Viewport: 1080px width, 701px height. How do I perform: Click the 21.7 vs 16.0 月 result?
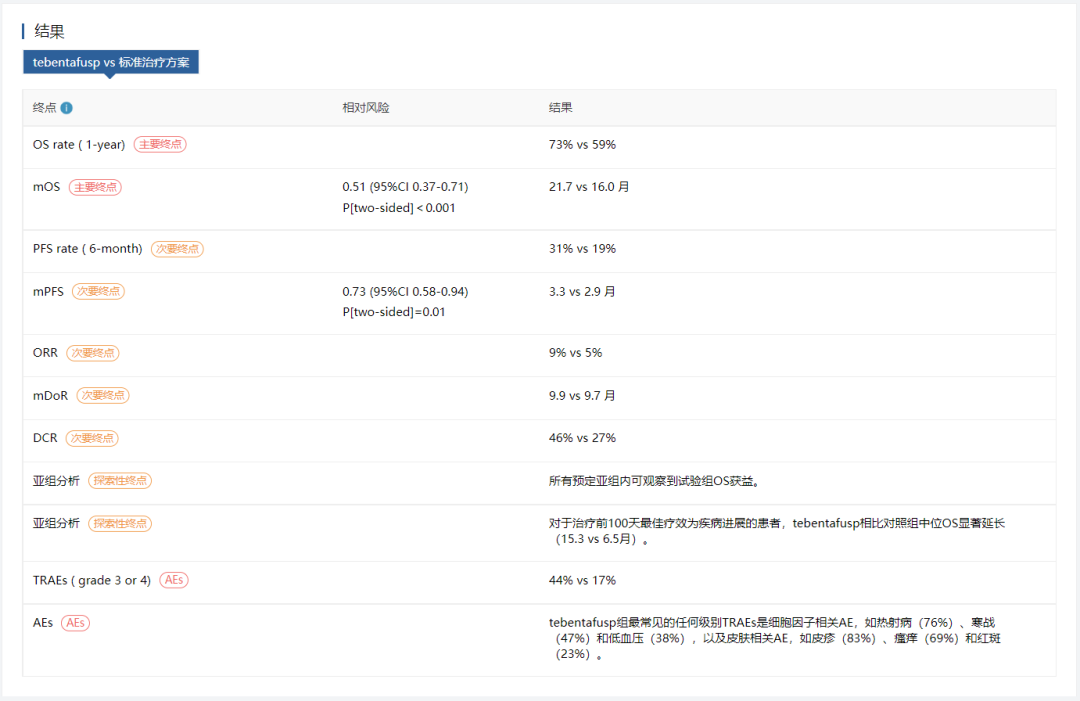point(589,187)
